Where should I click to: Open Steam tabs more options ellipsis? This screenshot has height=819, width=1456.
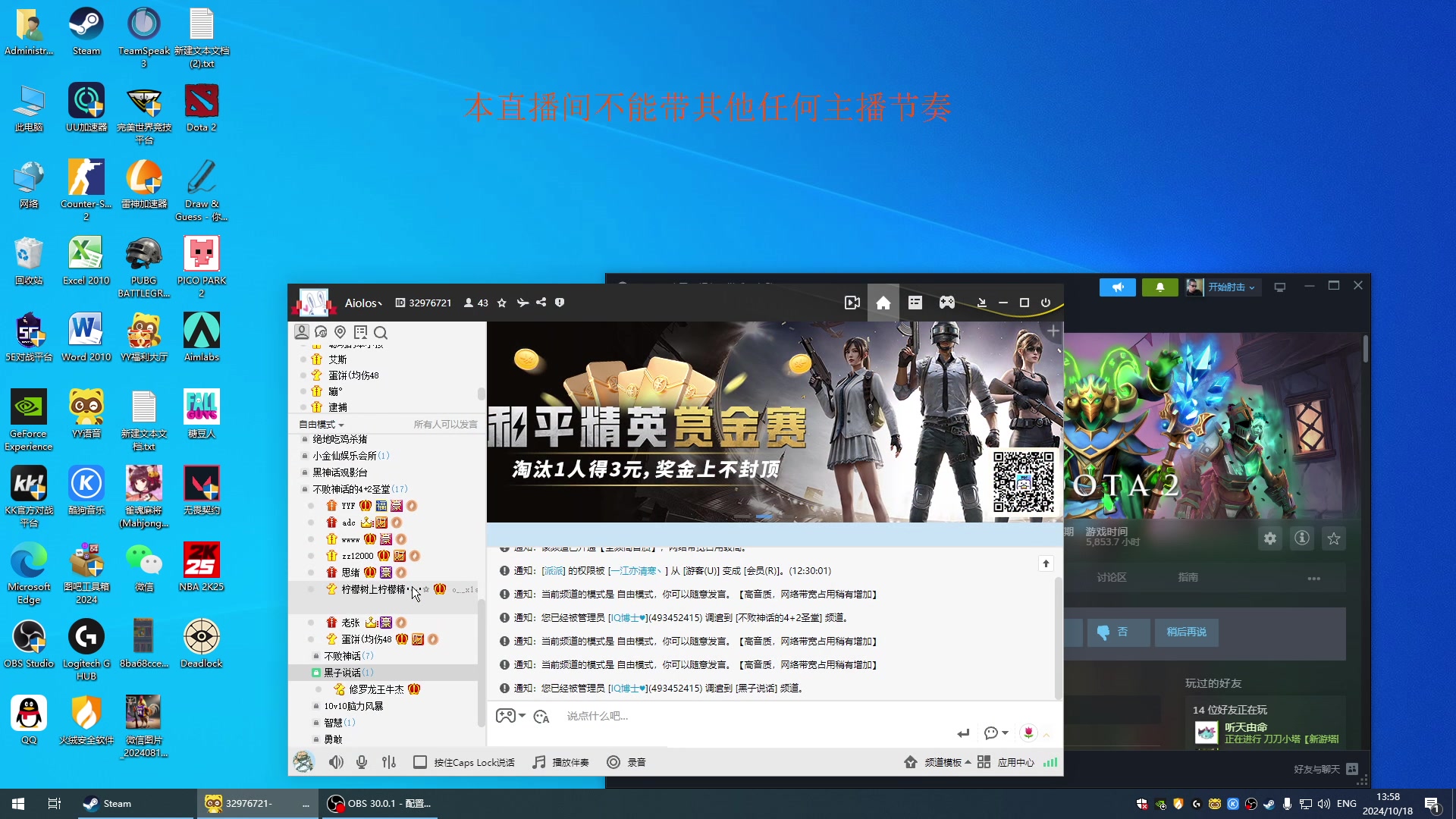point(1314,579)
